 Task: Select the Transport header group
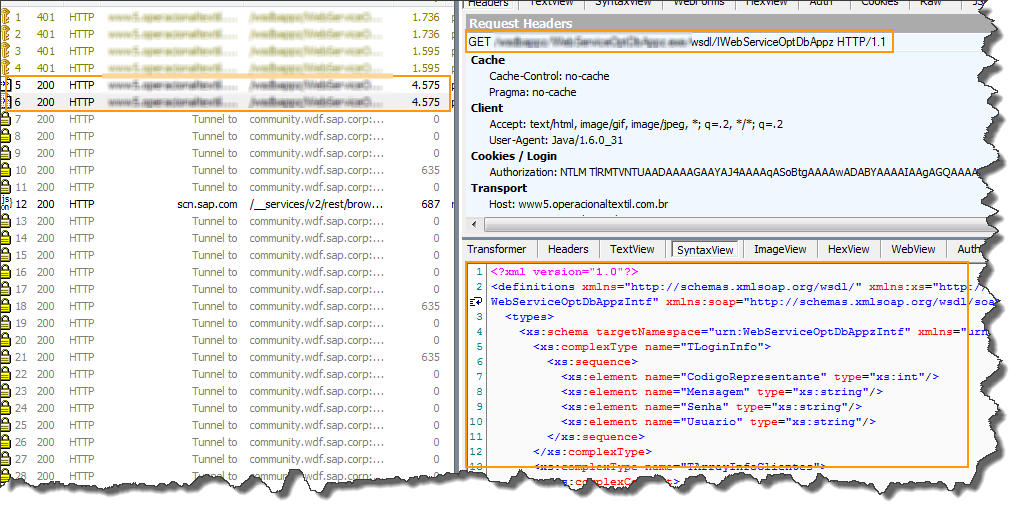(x=499, y=188)
